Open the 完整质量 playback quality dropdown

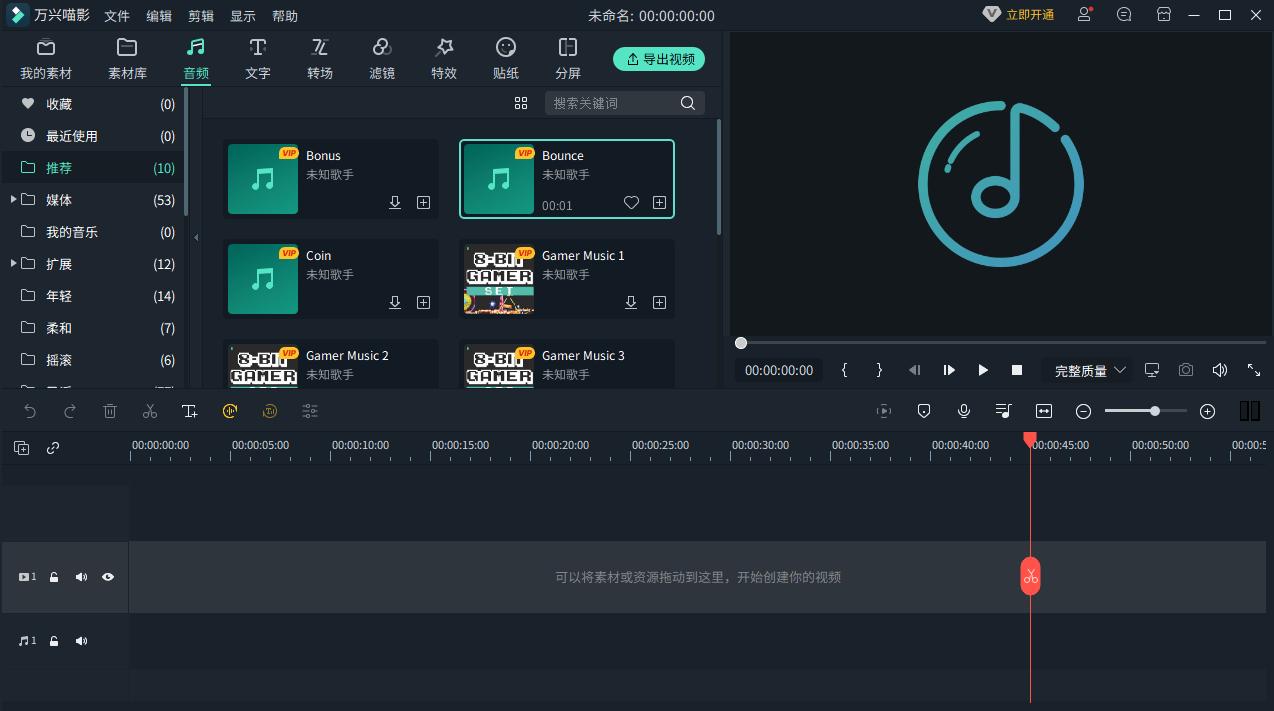click(1087, 370)
